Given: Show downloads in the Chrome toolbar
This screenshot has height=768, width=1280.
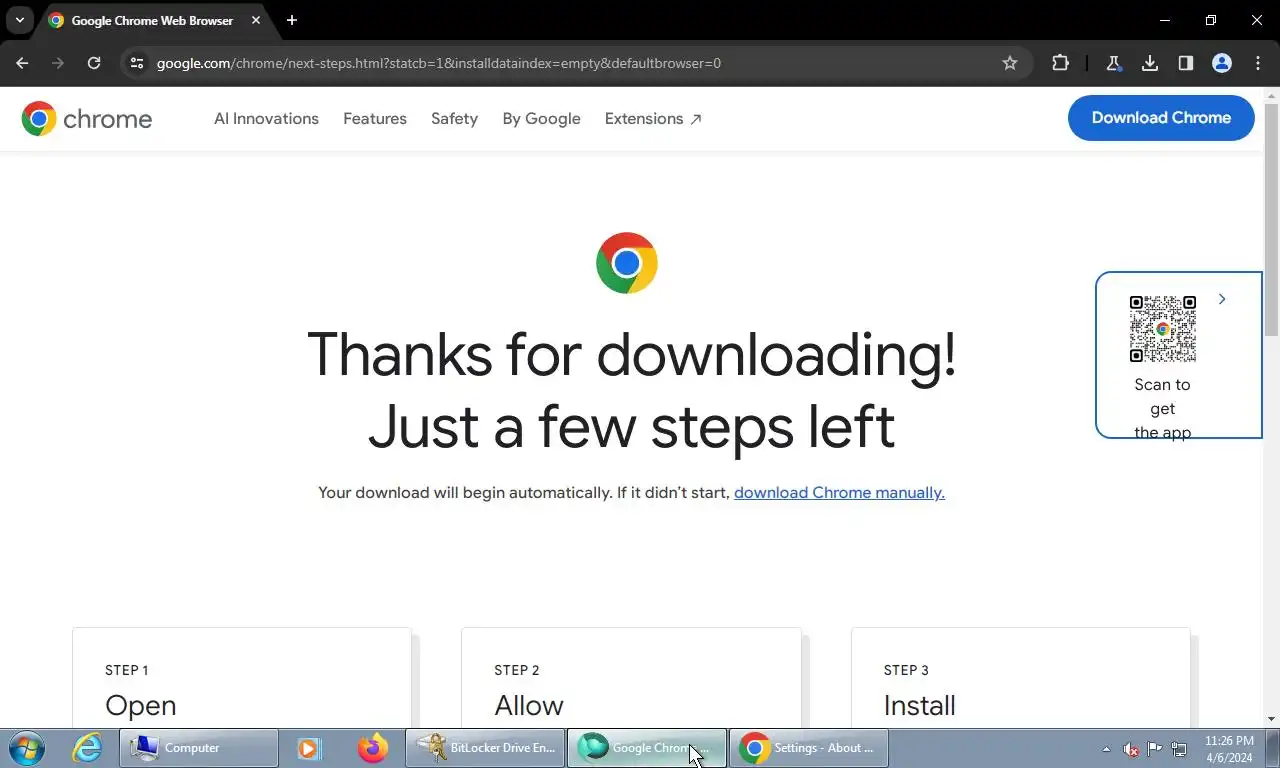Looking at the screenshot, I should tap(1150, 63).
